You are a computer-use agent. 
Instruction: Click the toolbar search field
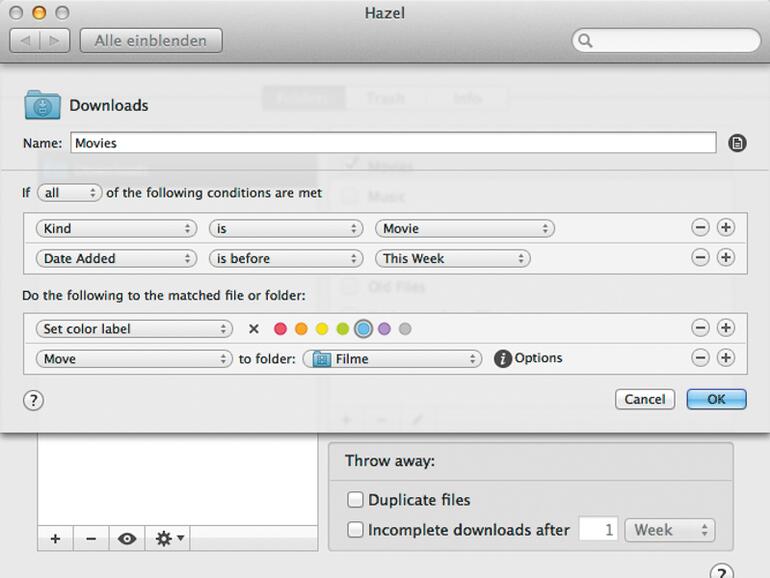click(x=666, y=40)
